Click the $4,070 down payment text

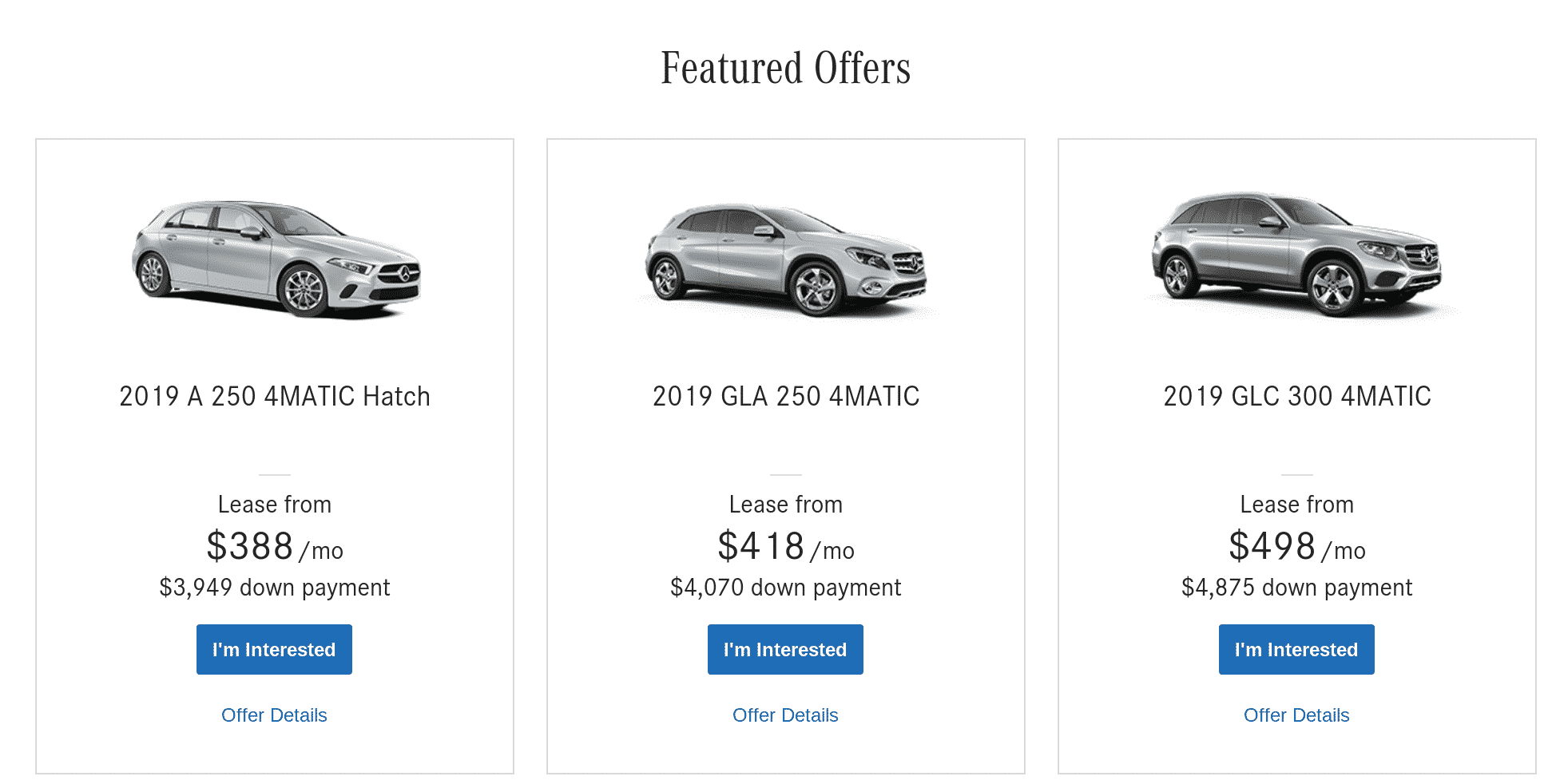pyautogui.click(x=786, y=588)
